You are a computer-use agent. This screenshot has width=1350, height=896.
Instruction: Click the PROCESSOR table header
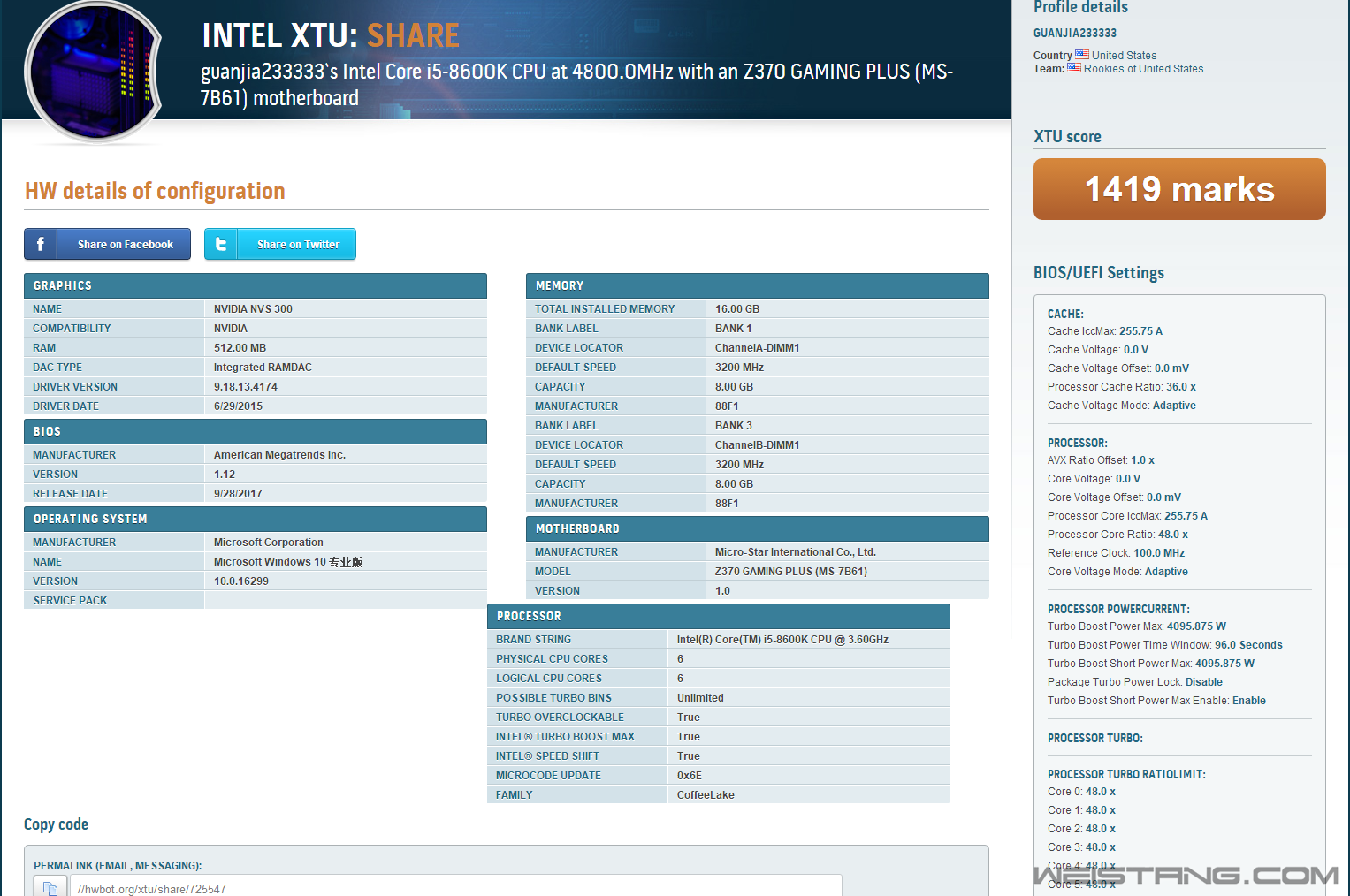click(x=719, y=616)
